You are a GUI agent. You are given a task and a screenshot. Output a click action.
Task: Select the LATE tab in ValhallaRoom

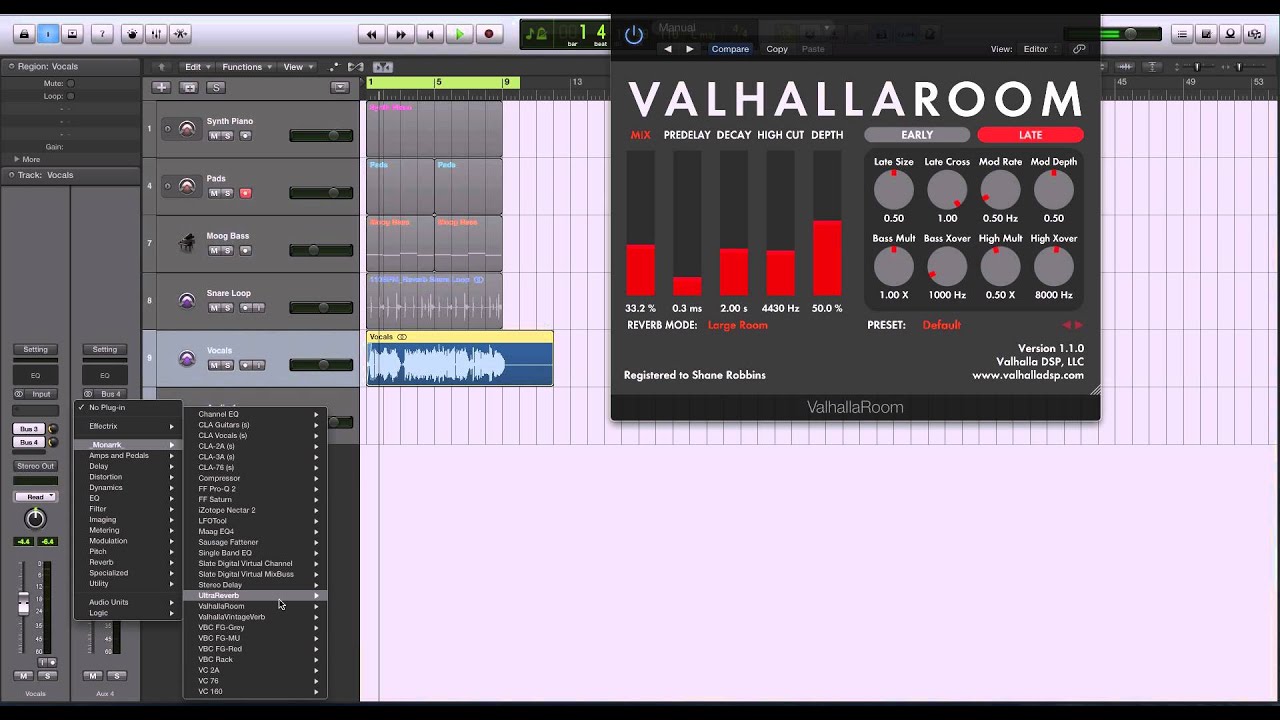point(1030,135)
